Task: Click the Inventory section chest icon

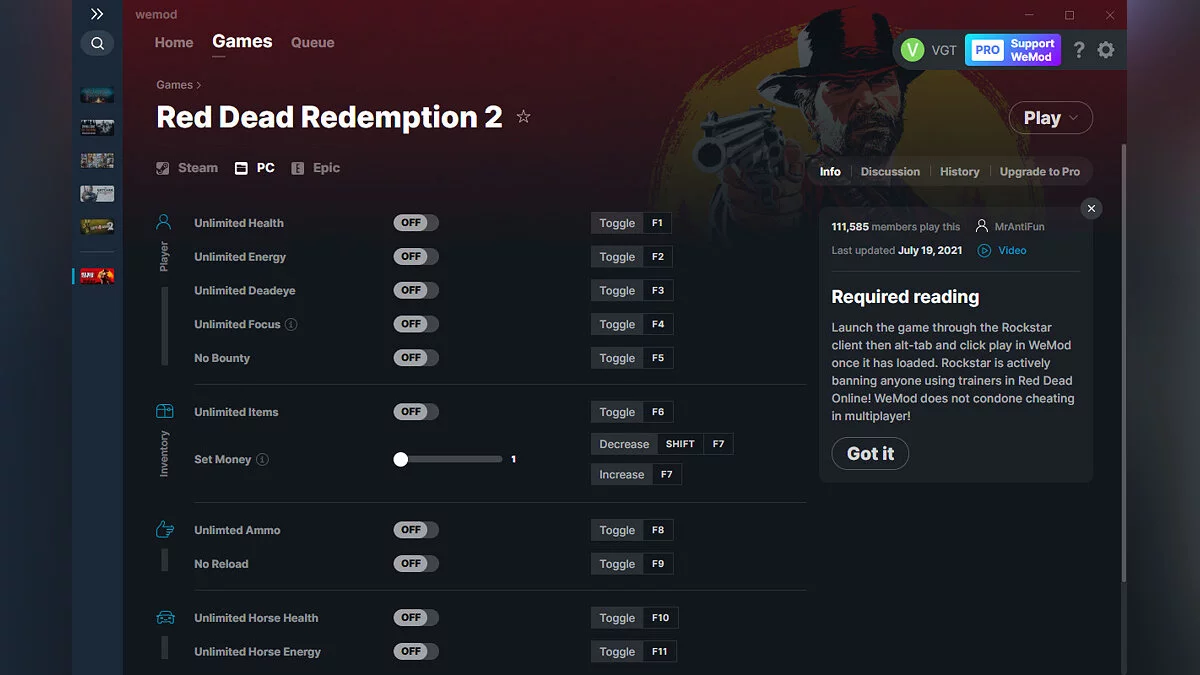Action: tap(164, 410)
